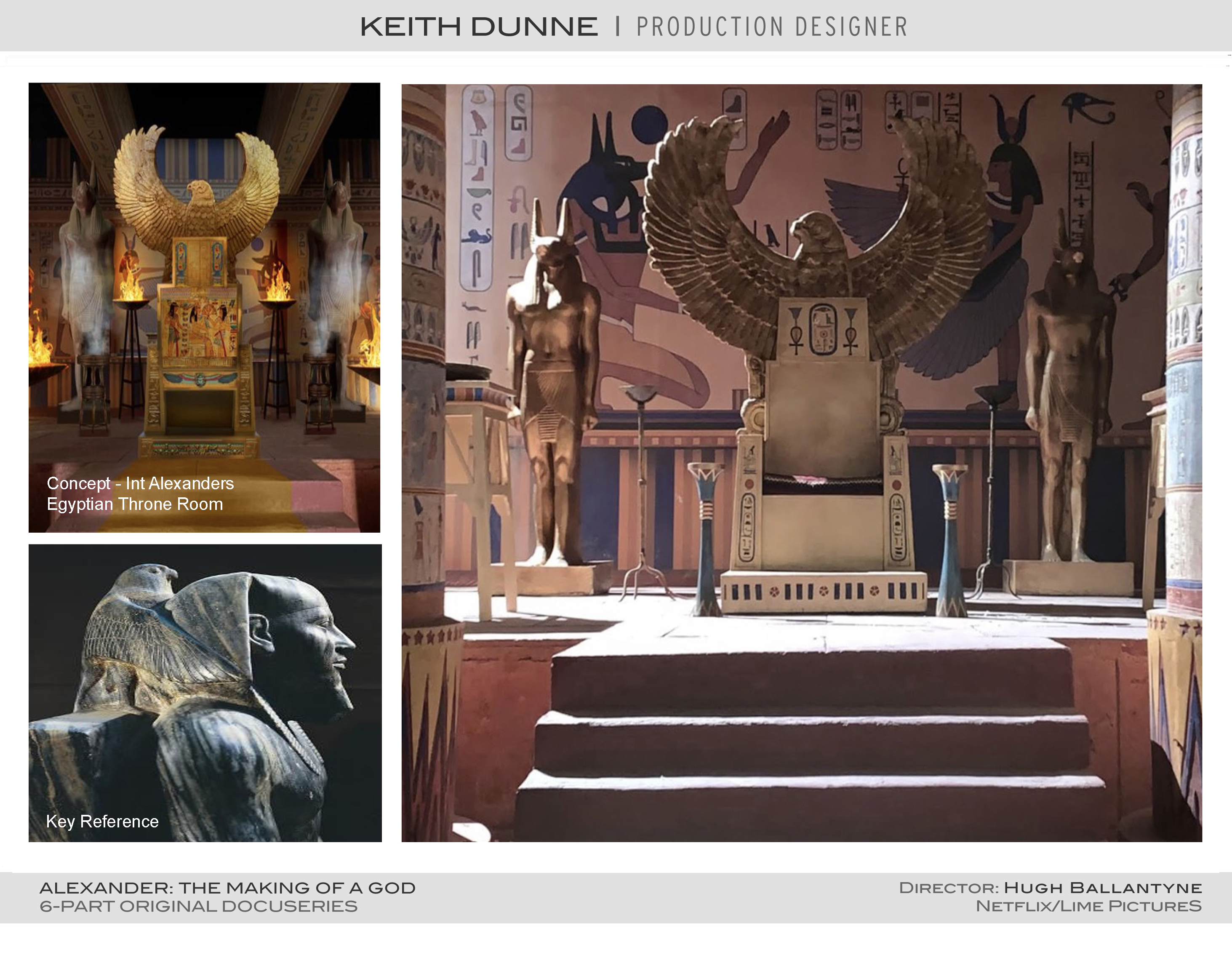Click Director: Hugh Ballantyne credit
This screenshot has height=963, width=1232.
(1051, 888)
